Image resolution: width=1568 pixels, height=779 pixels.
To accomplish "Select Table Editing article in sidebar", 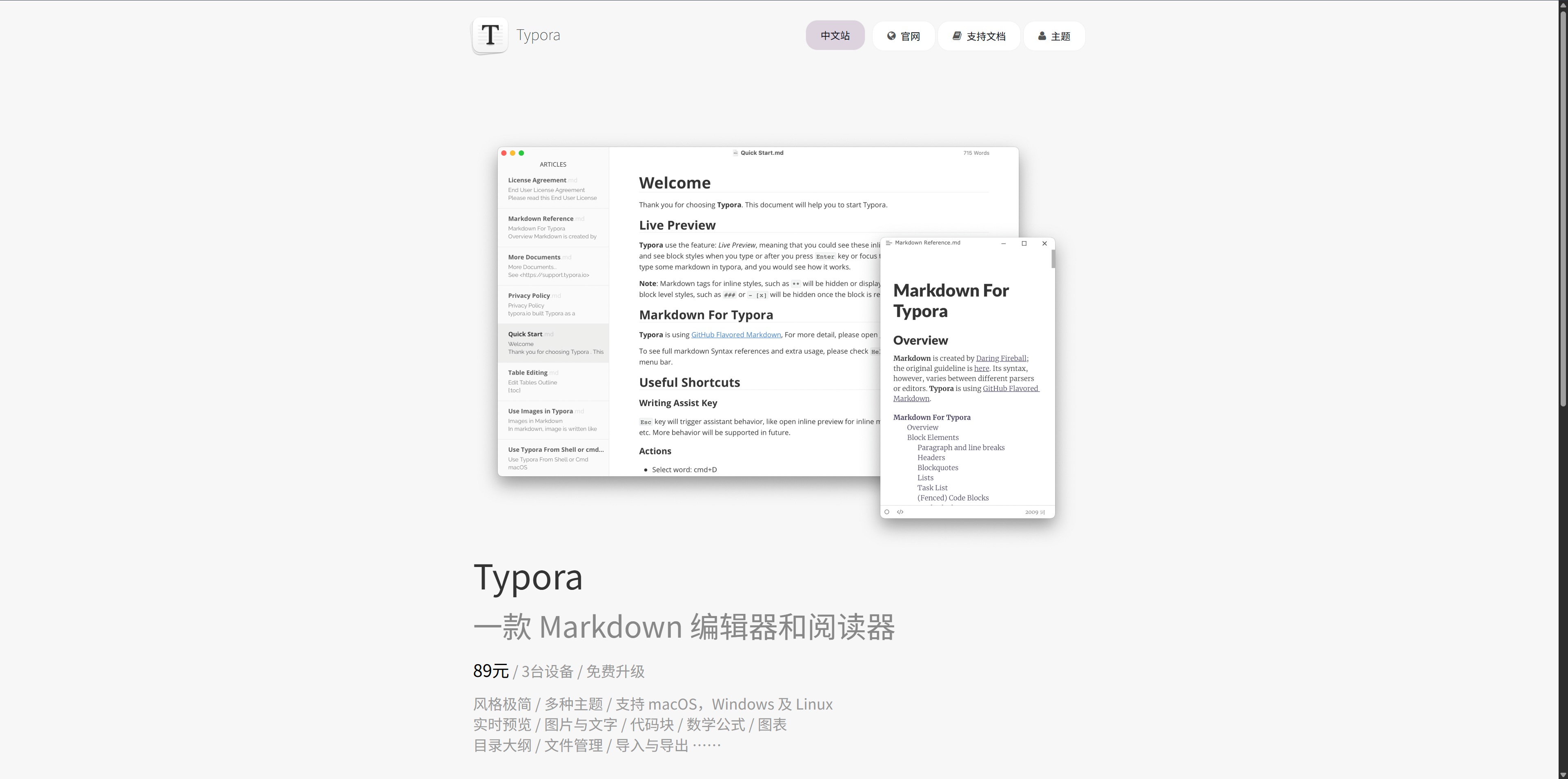I will pyautogui.click(x=527, y=373).
